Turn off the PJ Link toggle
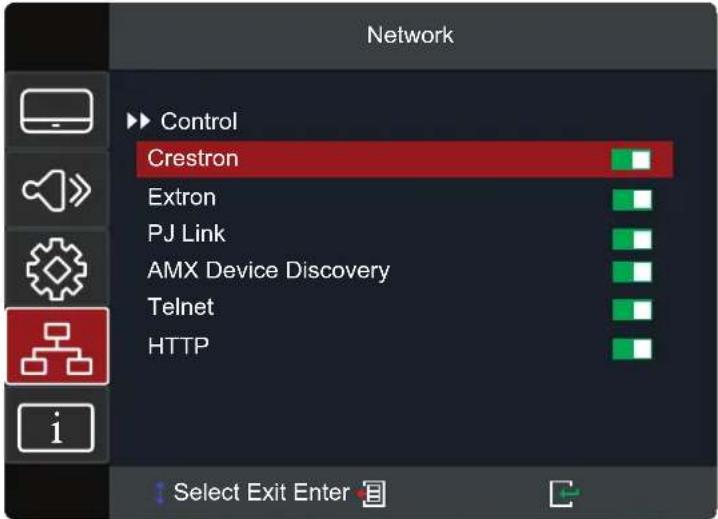Screen dimensions: 718x519 632,240
